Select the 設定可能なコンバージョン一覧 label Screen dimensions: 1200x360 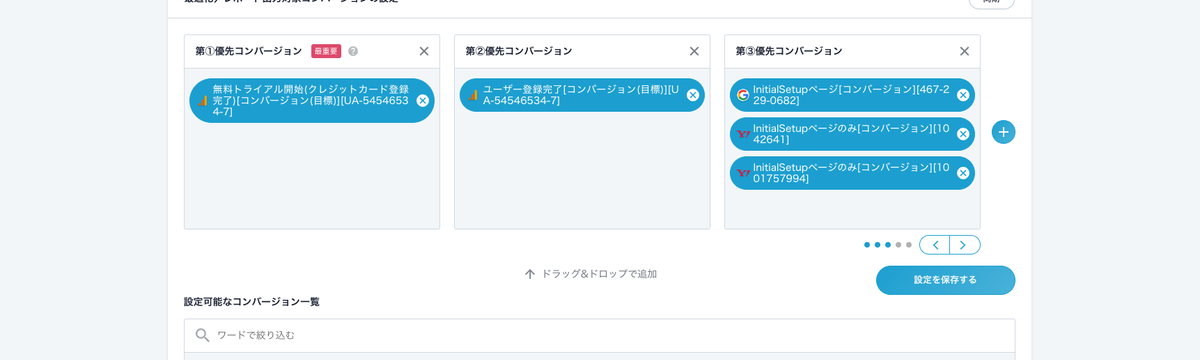(x=252, y=301)
